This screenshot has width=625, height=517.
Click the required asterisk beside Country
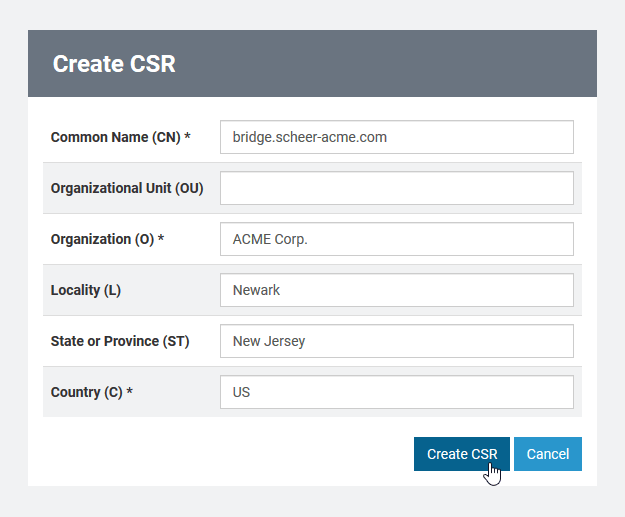130,392
